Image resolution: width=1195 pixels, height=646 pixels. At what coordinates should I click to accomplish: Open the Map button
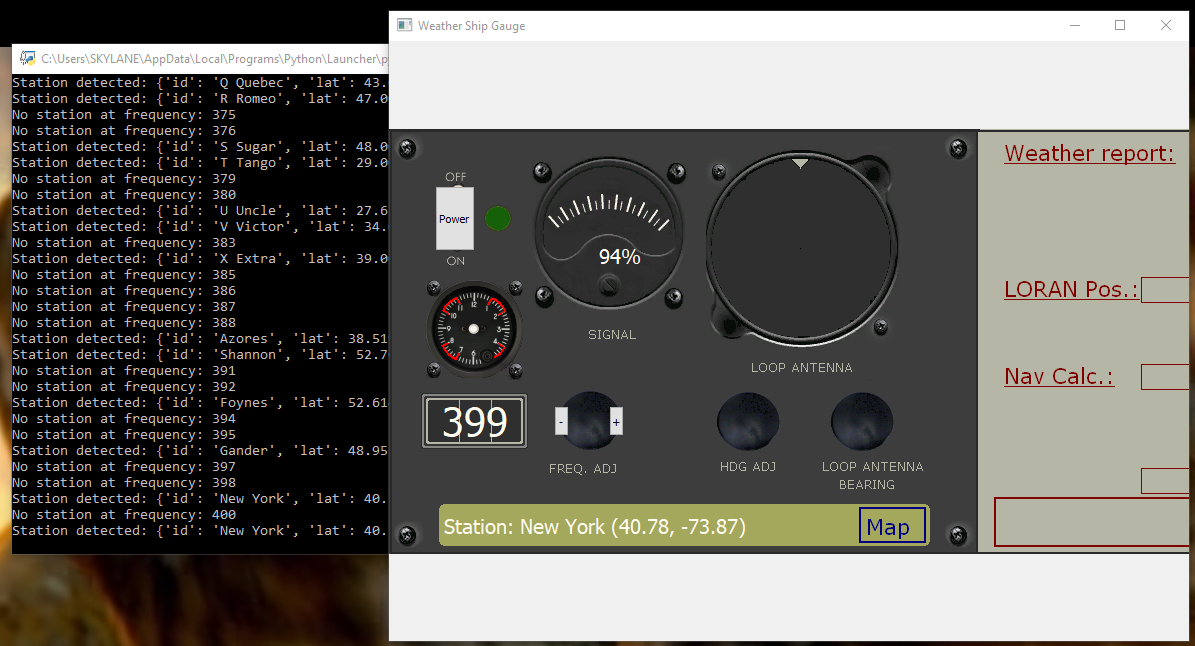[x=891, y=527]
